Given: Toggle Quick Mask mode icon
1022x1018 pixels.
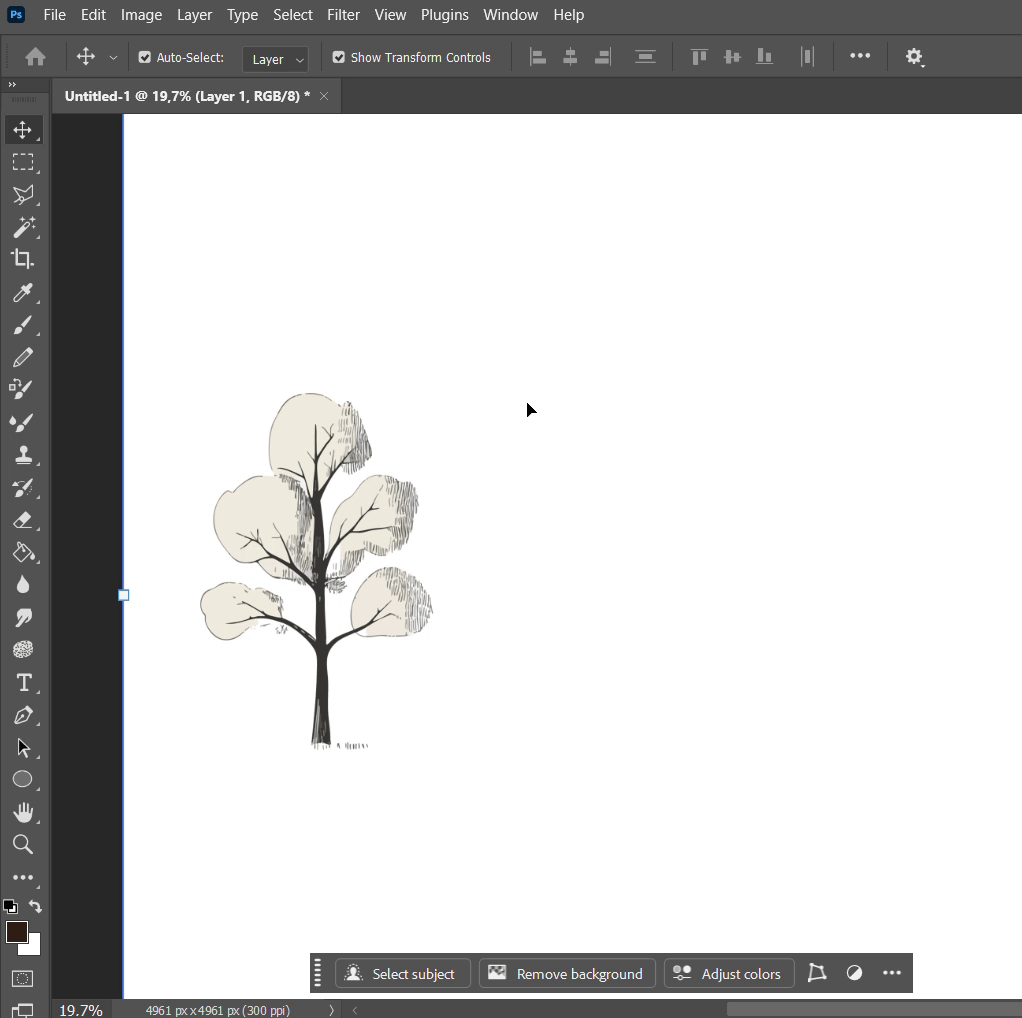Looking at the screenshot, I should click(23, 978).
